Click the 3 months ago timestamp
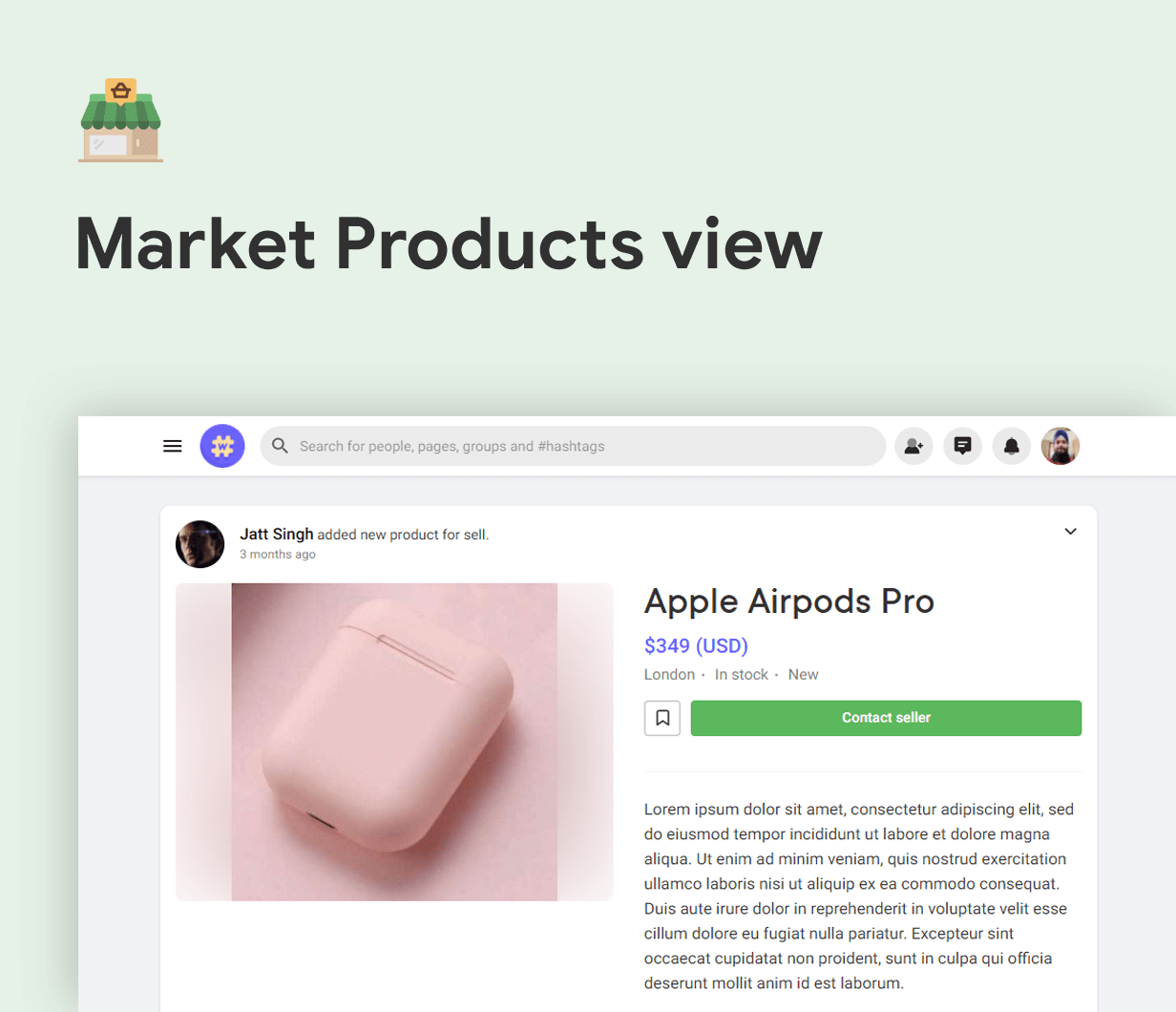 pyautogui.click(x=278, y=555)
